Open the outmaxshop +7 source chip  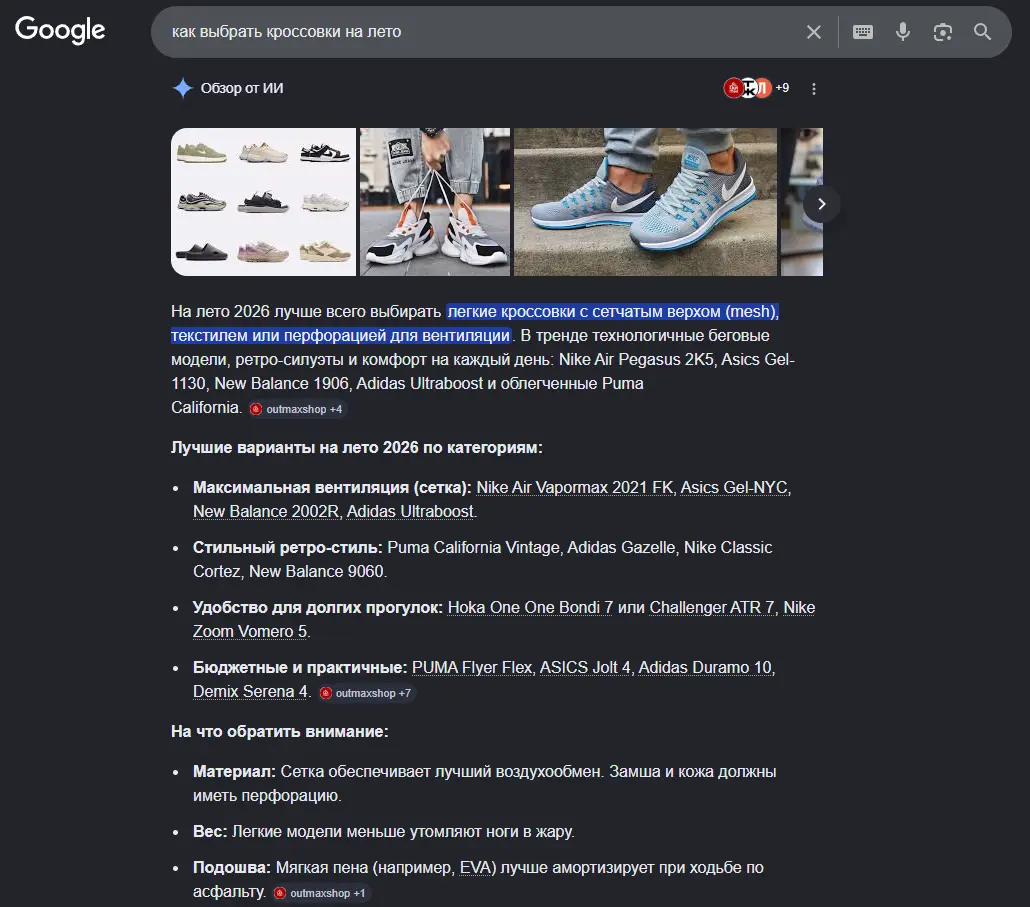coord(366,693)
